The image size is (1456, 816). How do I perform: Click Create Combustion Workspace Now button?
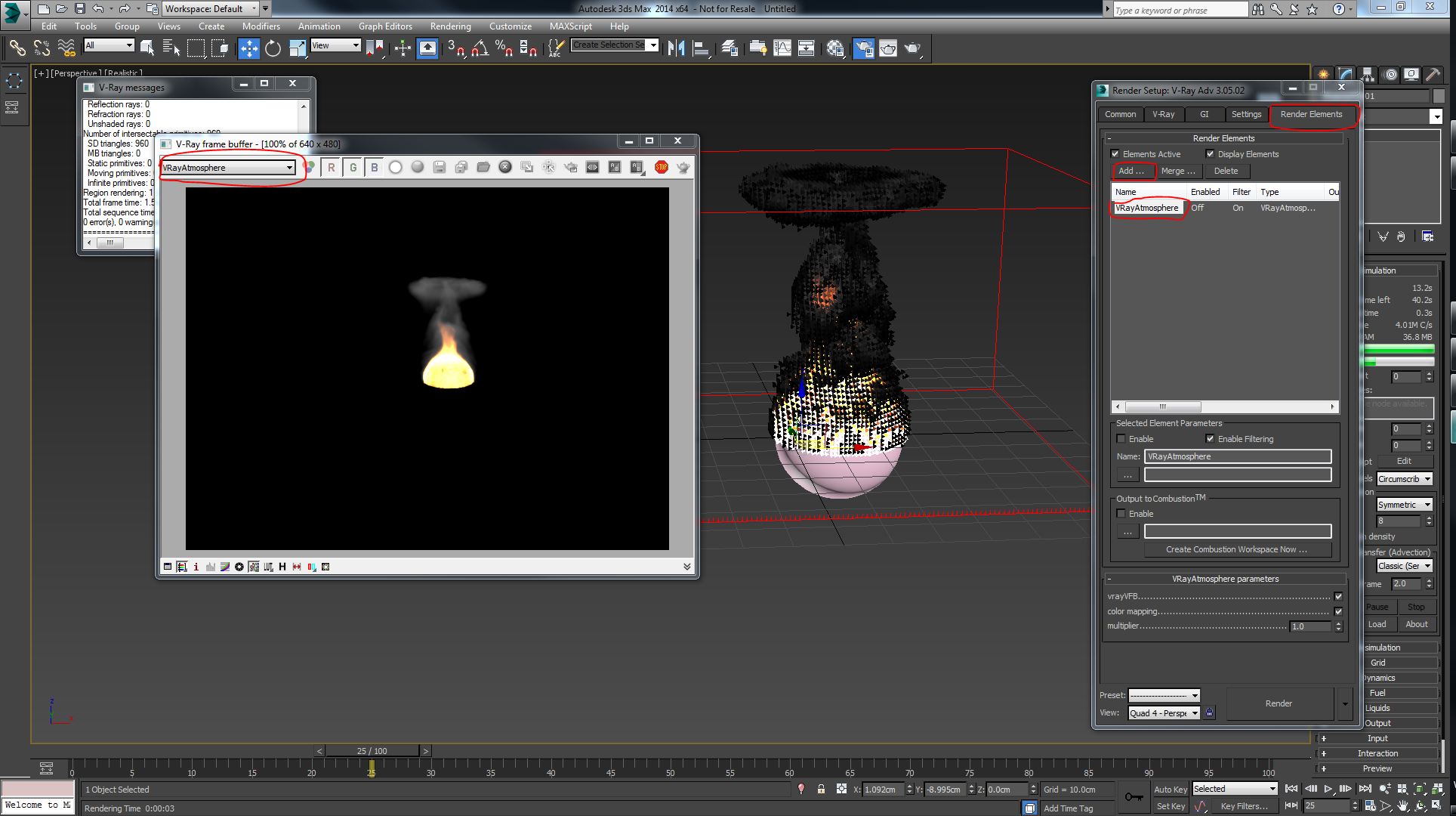(1236, 549)
